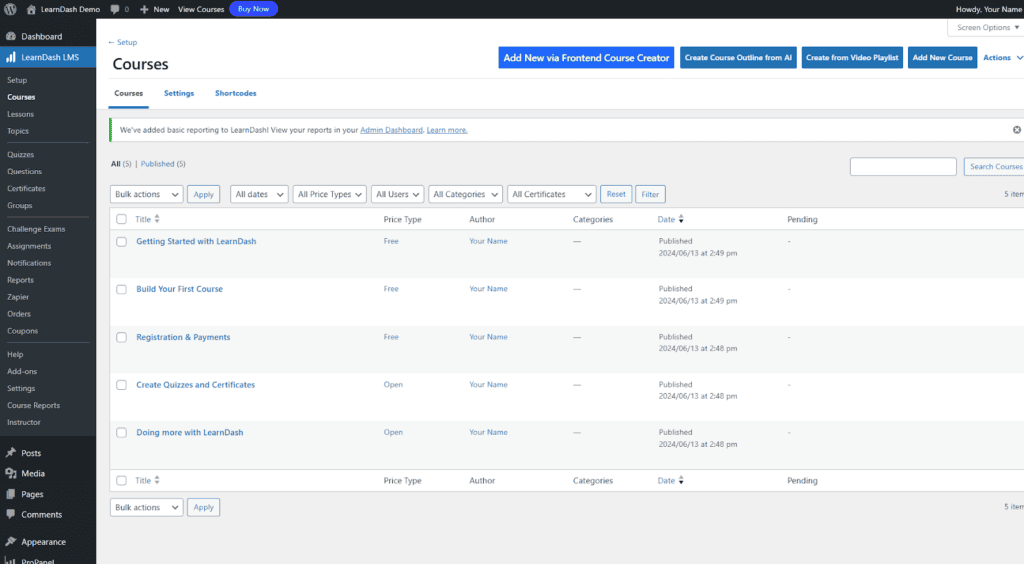Click the Posts pushpin icon
The image size is (1024, 564).
point(11,452)
